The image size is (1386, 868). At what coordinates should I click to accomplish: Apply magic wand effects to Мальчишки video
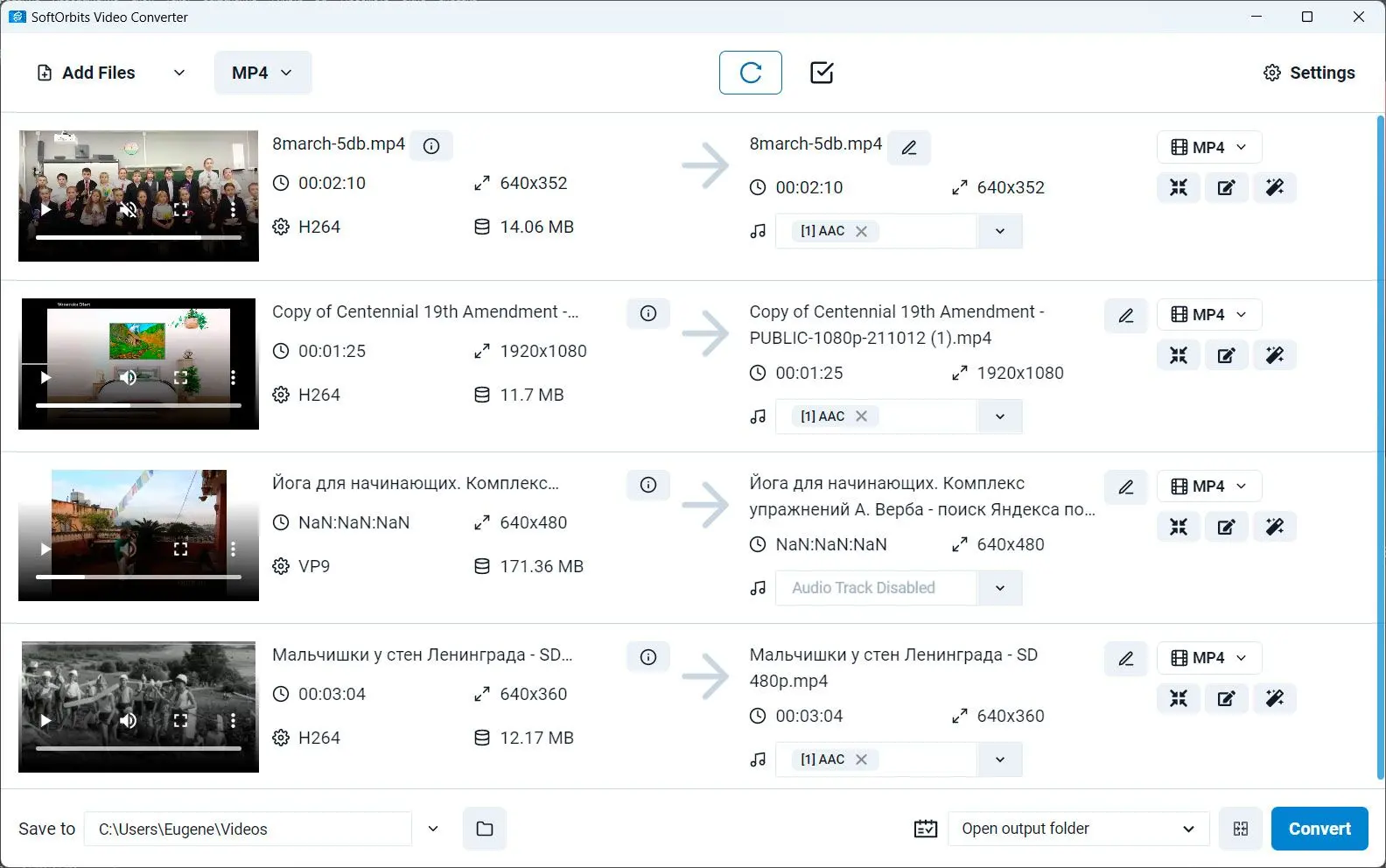point(1274,698)
